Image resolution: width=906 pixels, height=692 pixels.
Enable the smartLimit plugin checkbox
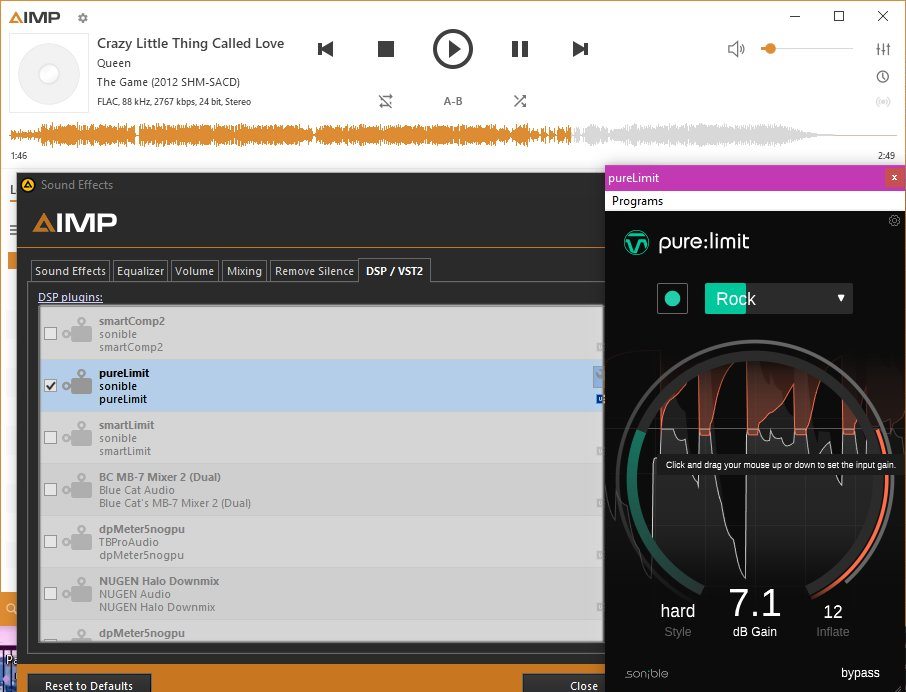point(50,437)
